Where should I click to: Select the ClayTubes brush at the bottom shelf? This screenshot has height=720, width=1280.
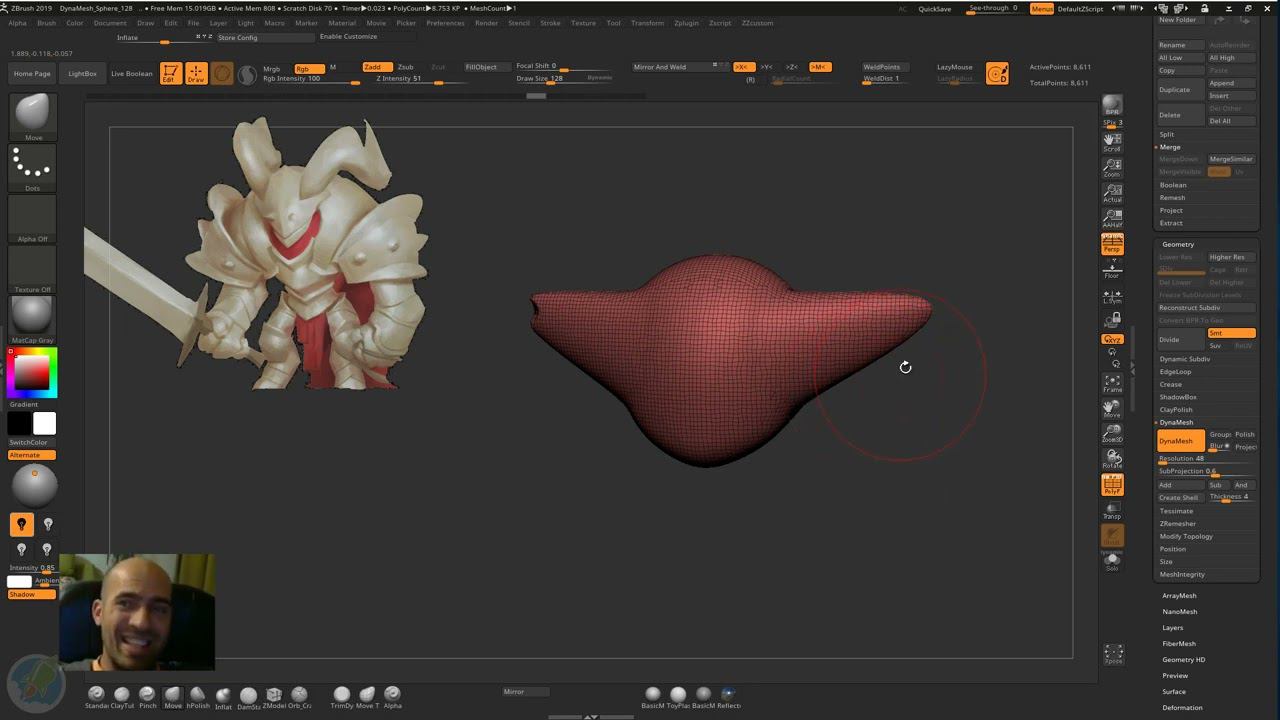(x=121, y=695)
